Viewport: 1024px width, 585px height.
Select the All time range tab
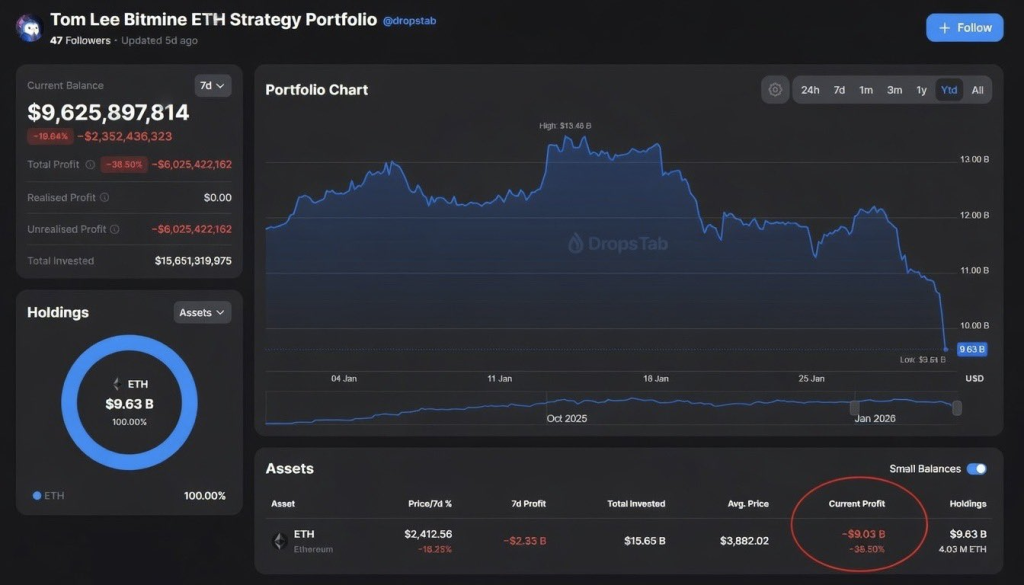click(977, 89)
